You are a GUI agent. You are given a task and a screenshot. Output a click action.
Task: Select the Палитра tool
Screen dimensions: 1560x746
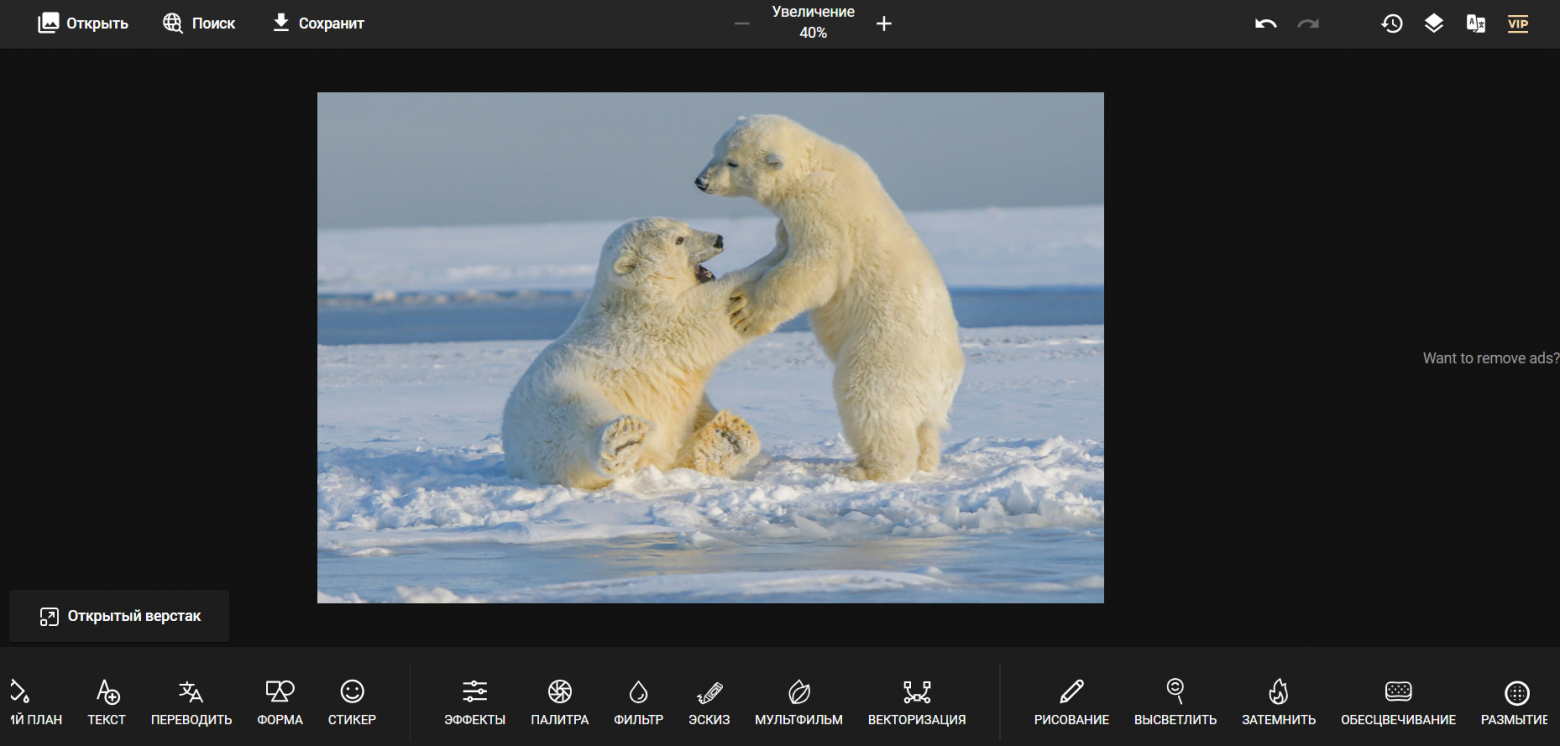click(559, 700)
